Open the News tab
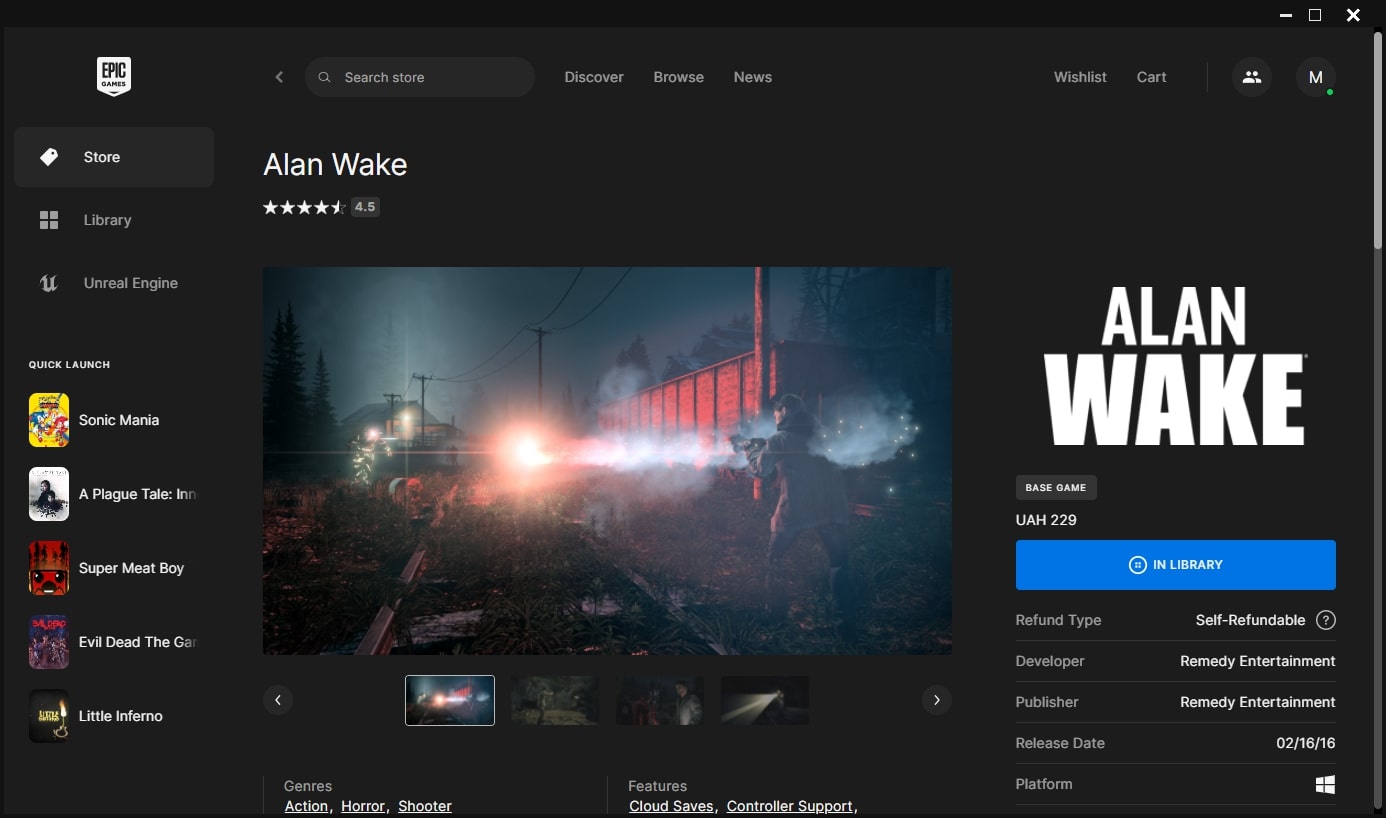This screenshot has width=1386, height=818. pos(753,77)
